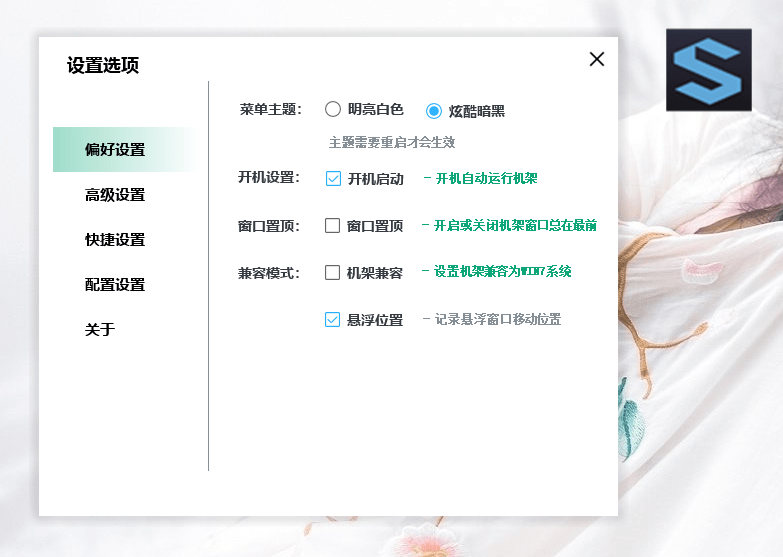Click the 开机自动运行机架 description text

[x=480, y=178]
